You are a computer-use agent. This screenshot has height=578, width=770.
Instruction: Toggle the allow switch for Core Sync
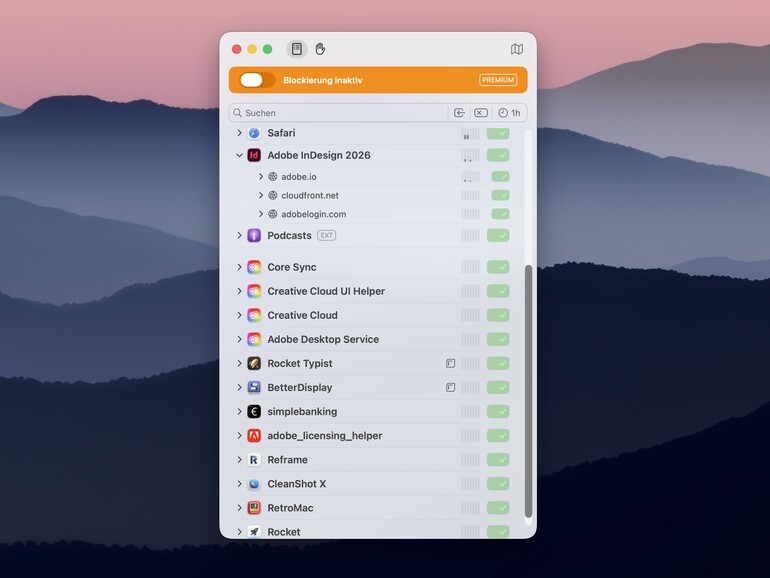(x=498, y=267)
